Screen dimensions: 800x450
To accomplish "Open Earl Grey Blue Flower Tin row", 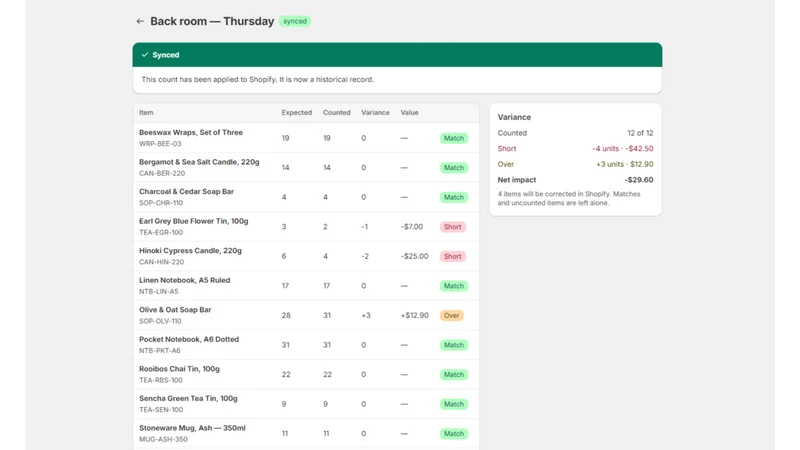I will coord(306,227).
